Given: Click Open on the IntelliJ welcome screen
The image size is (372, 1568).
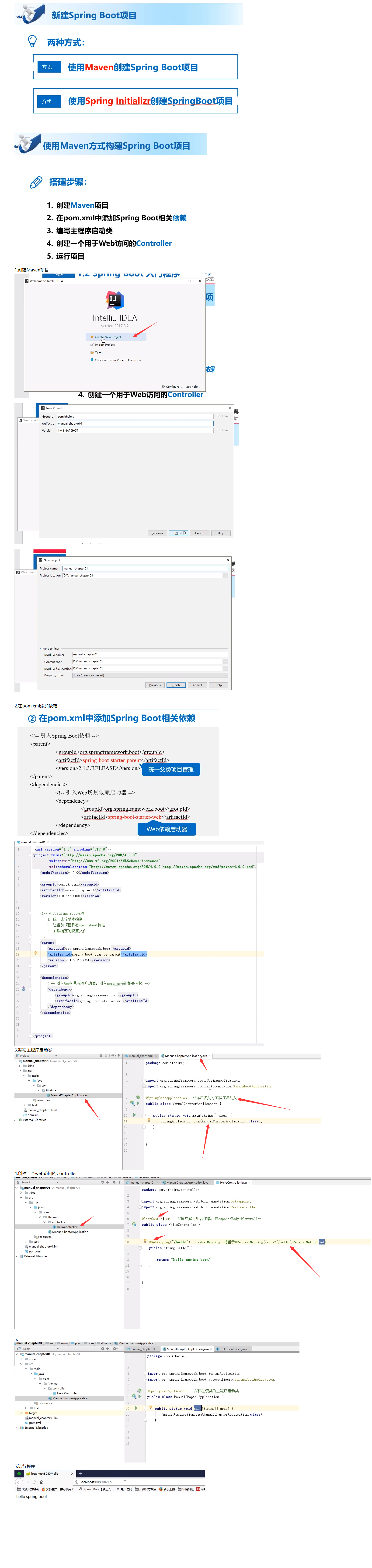Looking at the screenshot, I should click(x=97, y=352).
